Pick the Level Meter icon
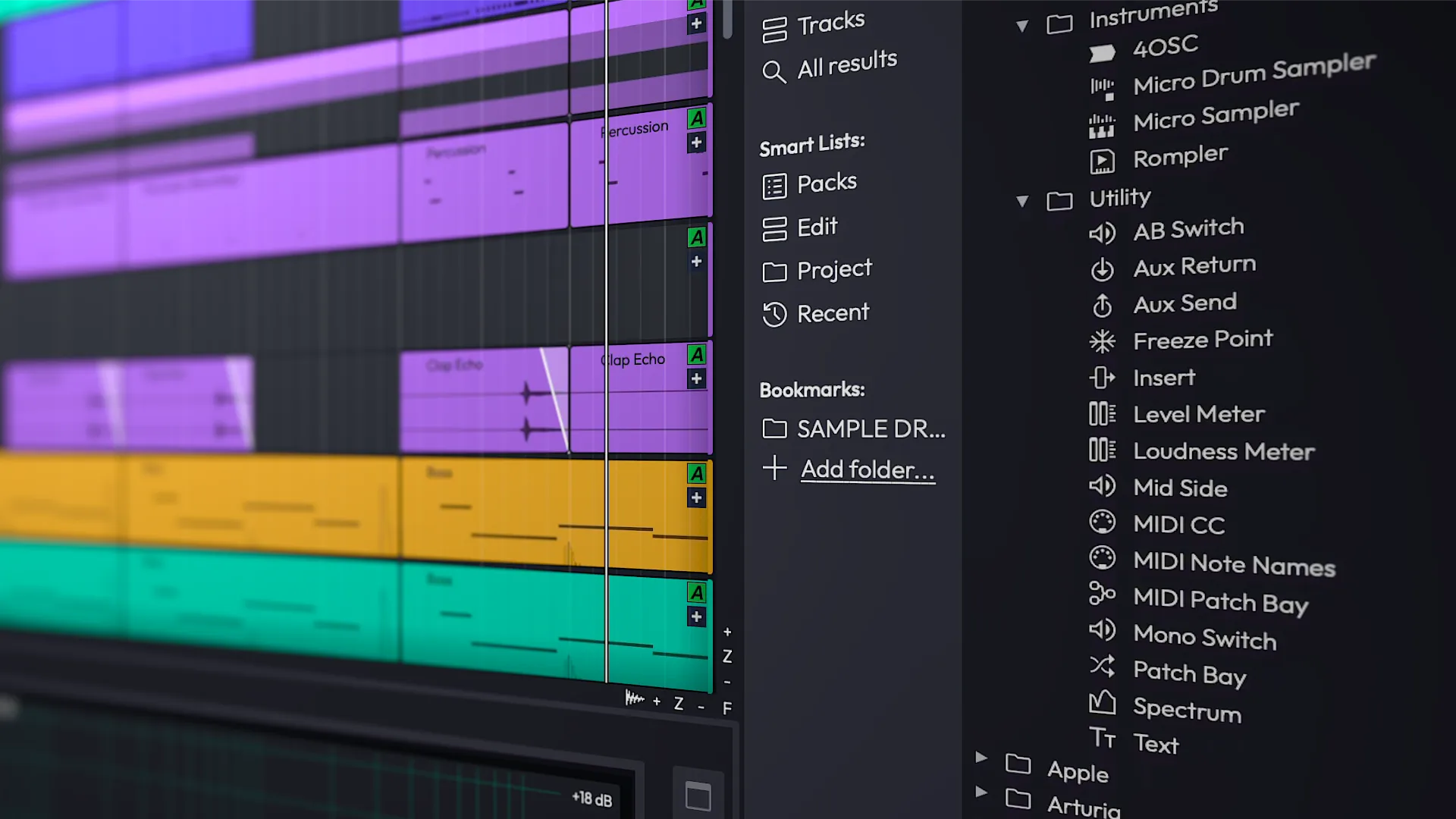 point(1102,413)
